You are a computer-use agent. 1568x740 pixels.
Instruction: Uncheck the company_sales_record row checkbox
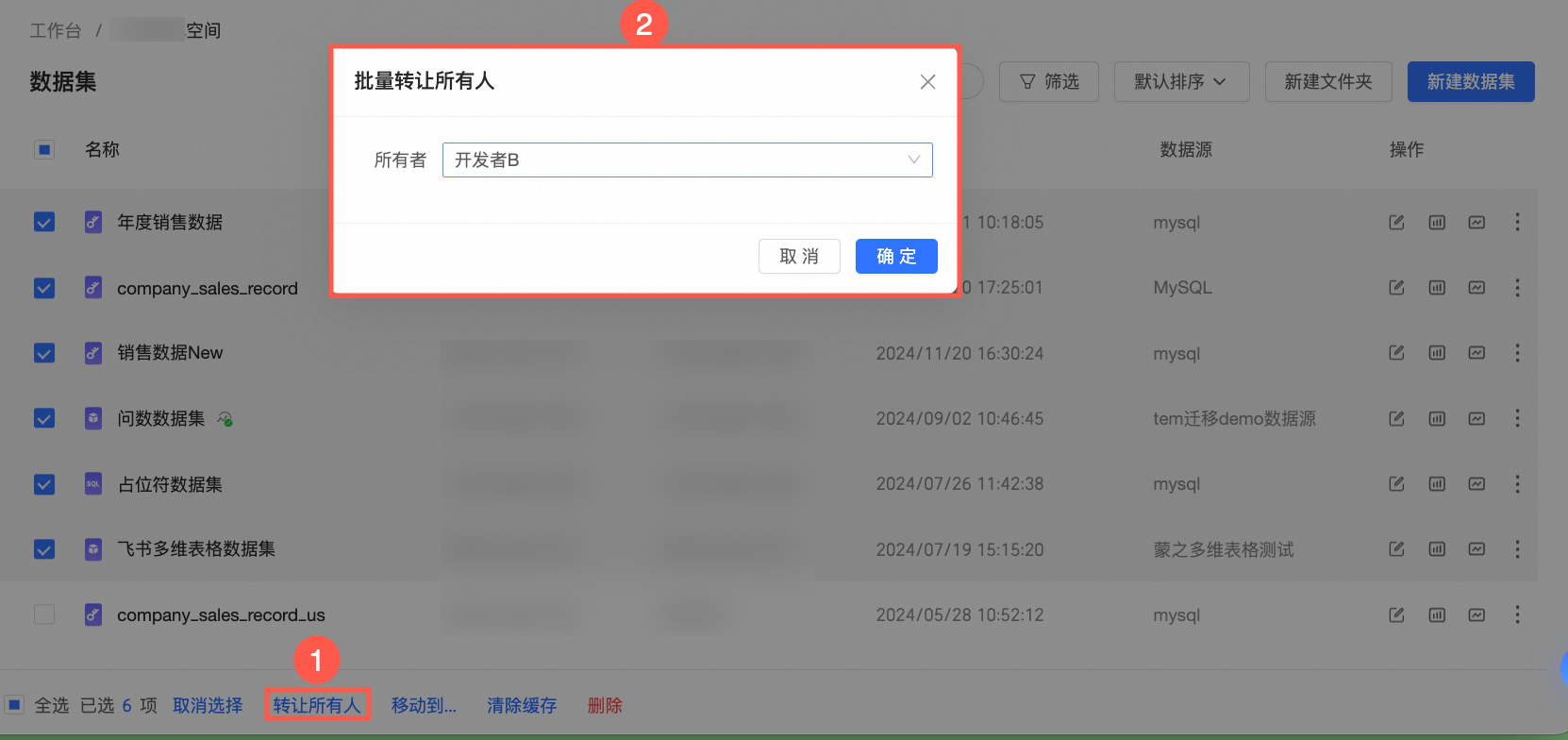[x=44, y=288]
